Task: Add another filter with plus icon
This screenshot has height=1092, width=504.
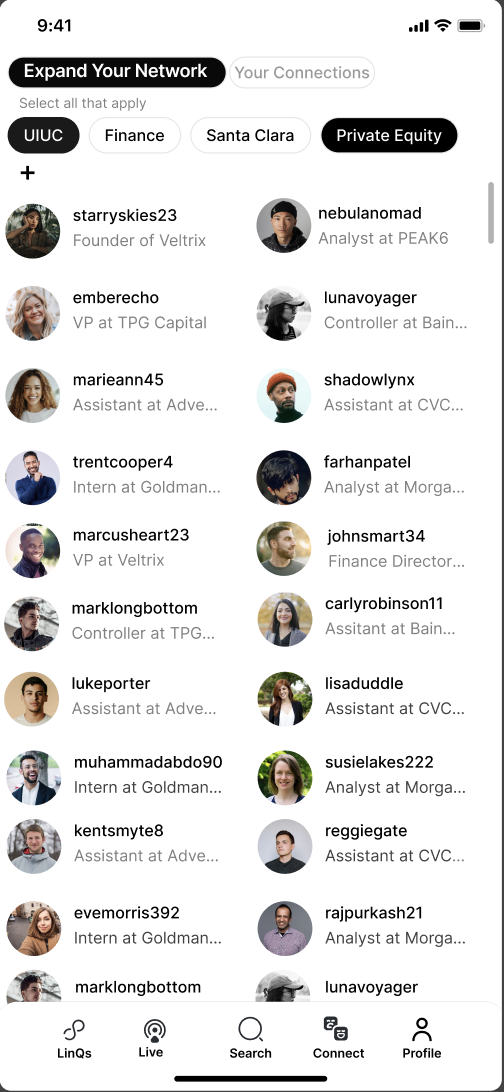Action: click(x=27, y=173)
